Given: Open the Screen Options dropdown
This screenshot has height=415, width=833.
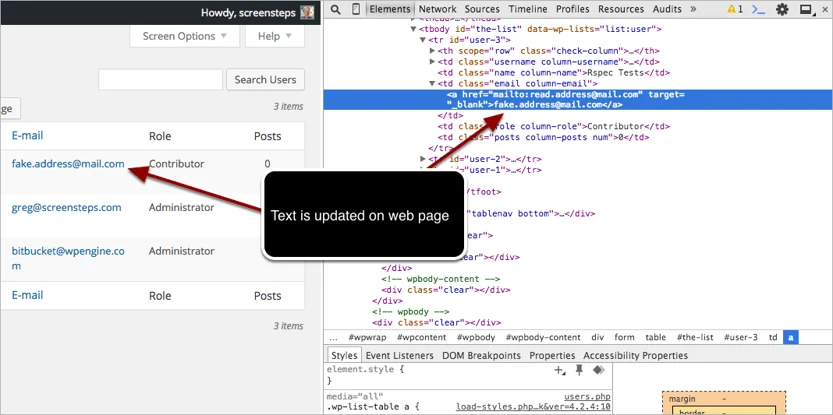Looking at the screenshot, I should 185,36.
